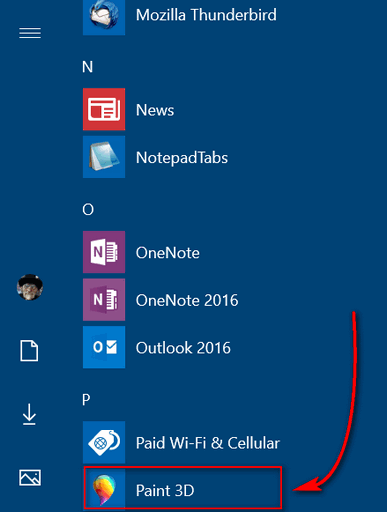
Task: Jump to letter P section header
Action: 86,399
